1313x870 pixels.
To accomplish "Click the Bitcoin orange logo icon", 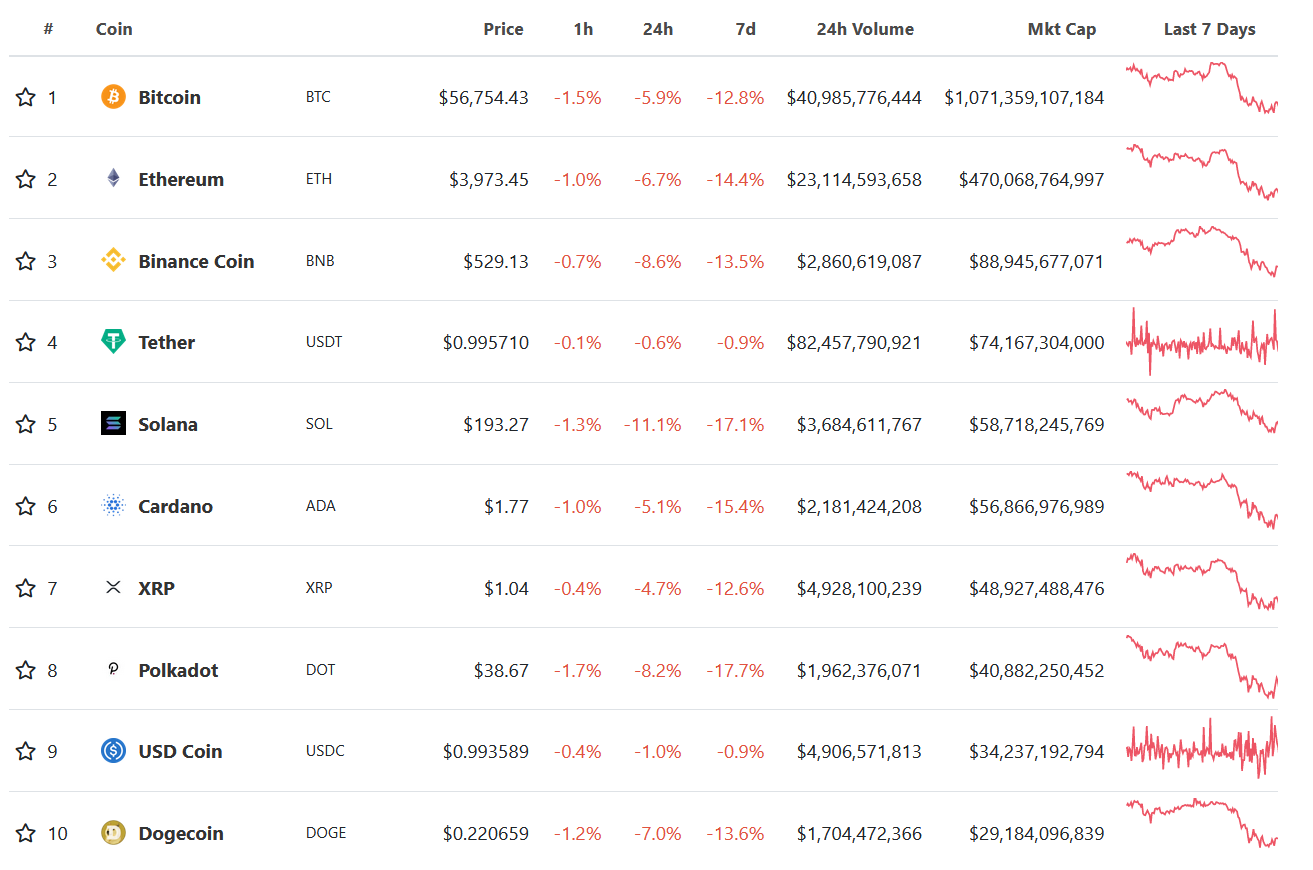I will click(x=114, y=97).
